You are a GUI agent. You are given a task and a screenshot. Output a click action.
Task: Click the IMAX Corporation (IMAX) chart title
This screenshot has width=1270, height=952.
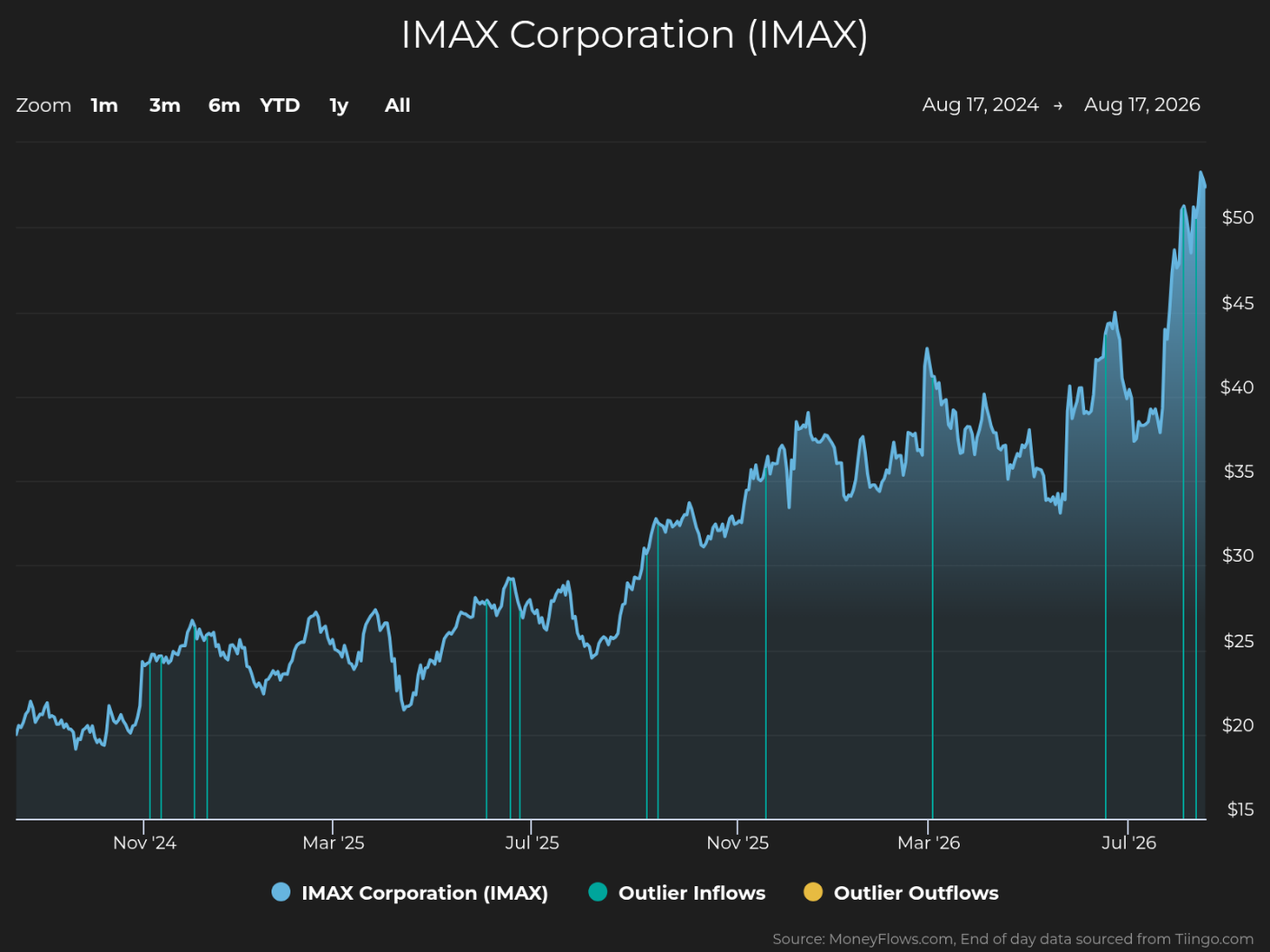pos(635,35)
